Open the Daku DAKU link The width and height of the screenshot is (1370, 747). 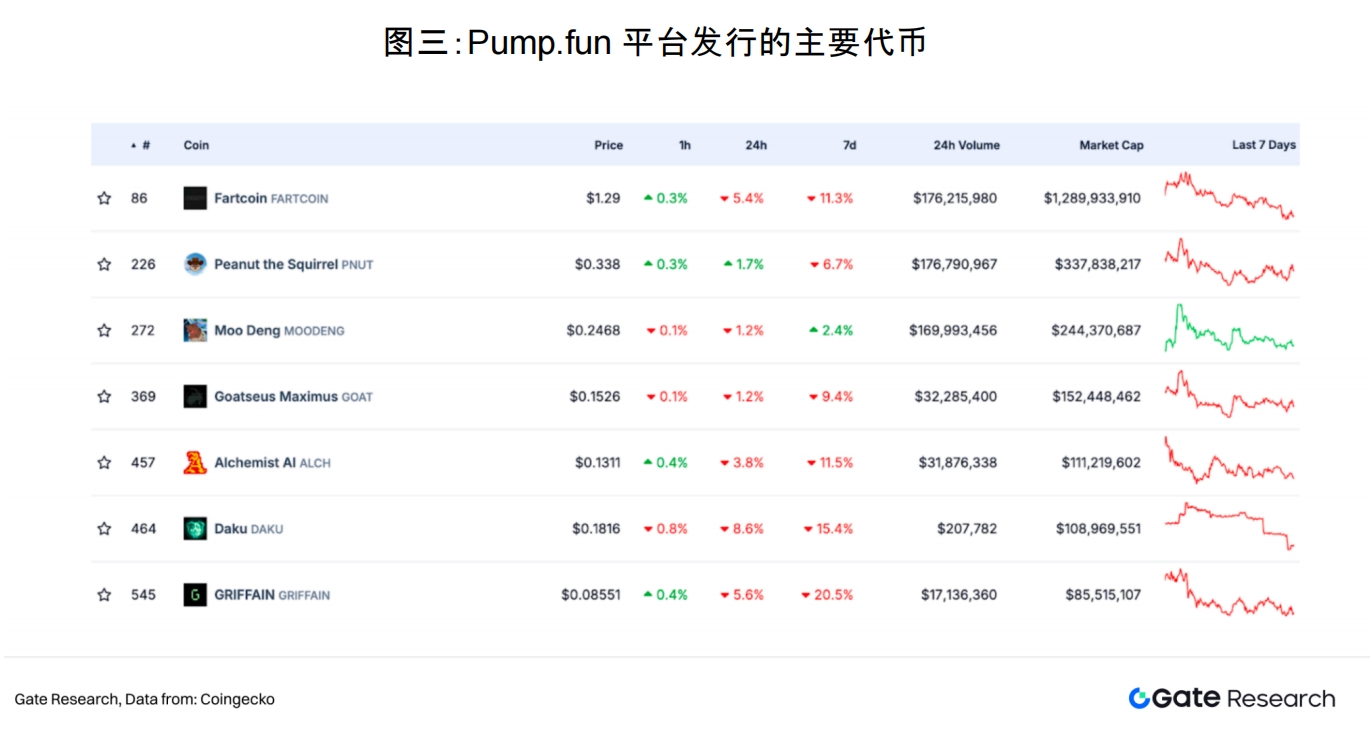pyautogui.click(x=248, y=528)
